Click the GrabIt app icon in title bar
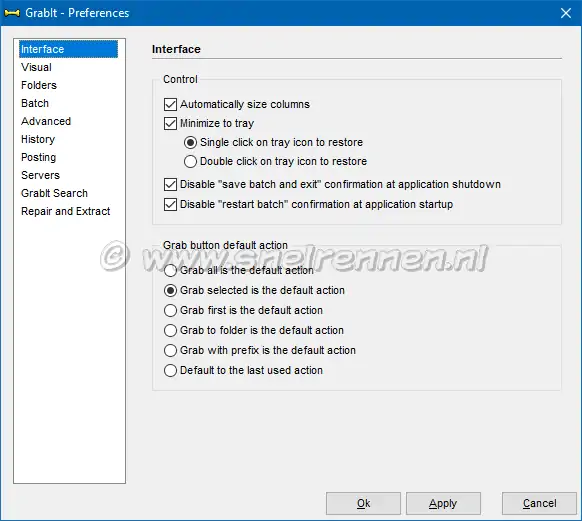Screen dimensions: 582x521 pyautogui.click(x=12, y=13)
